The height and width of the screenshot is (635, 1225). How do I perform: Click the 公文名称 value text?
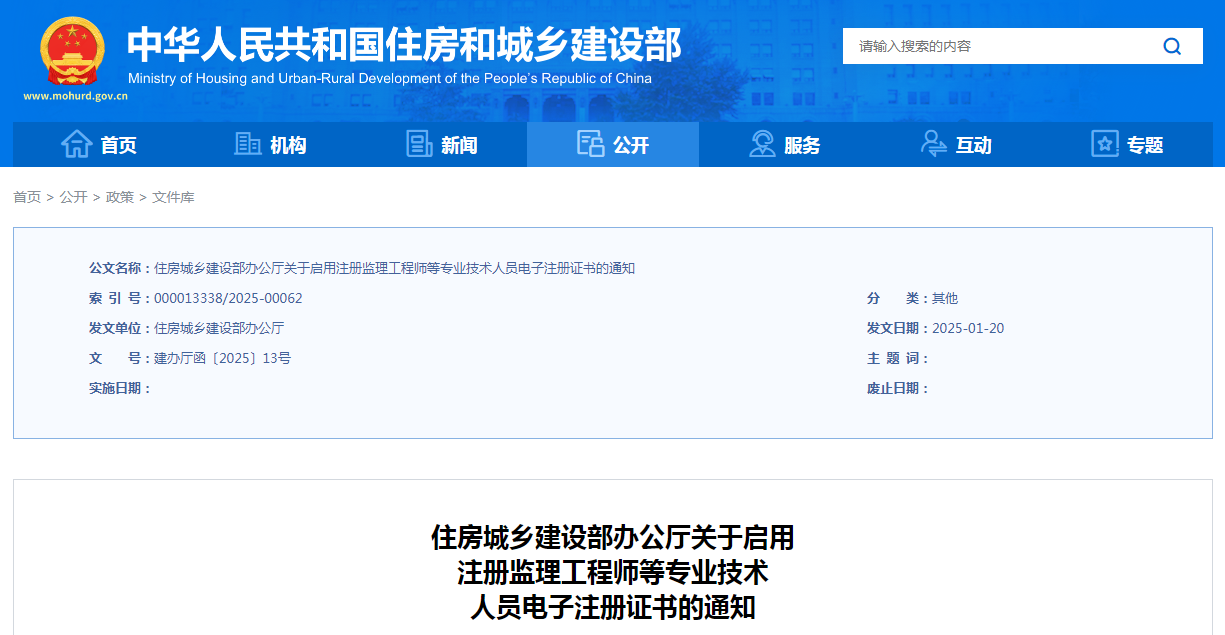coord(395,268)
